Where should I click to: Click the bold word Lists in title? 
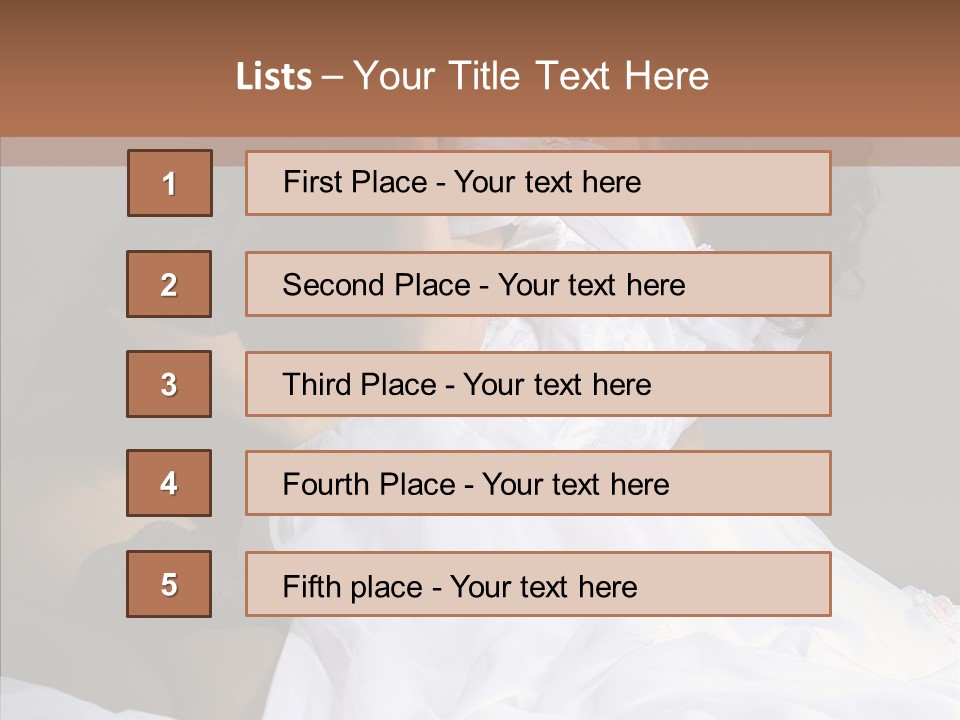click(274, 77)
